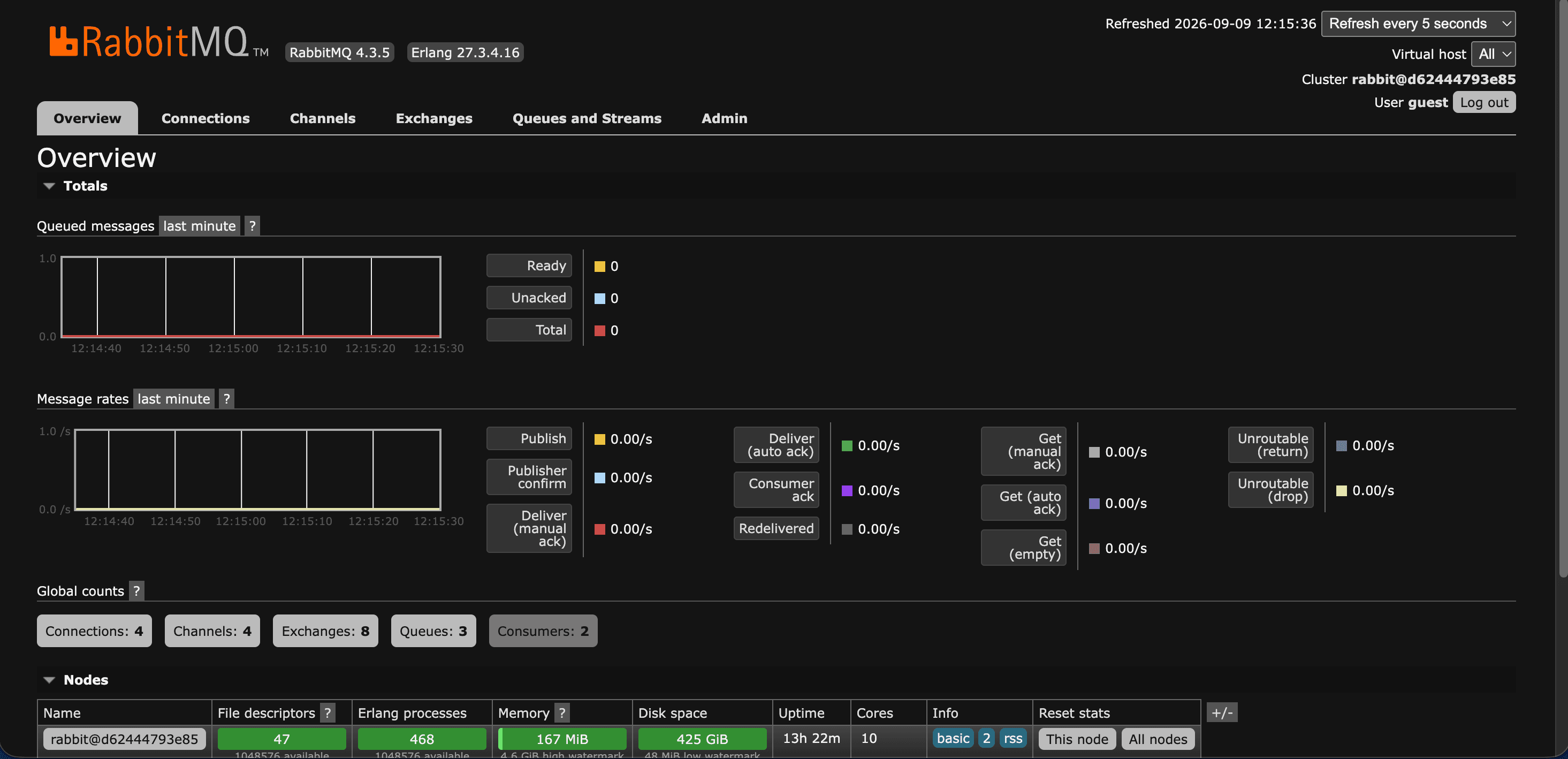
Task: Click the RabbitMQ 4.3.5 version badge
Action: (x=339, y=52)
